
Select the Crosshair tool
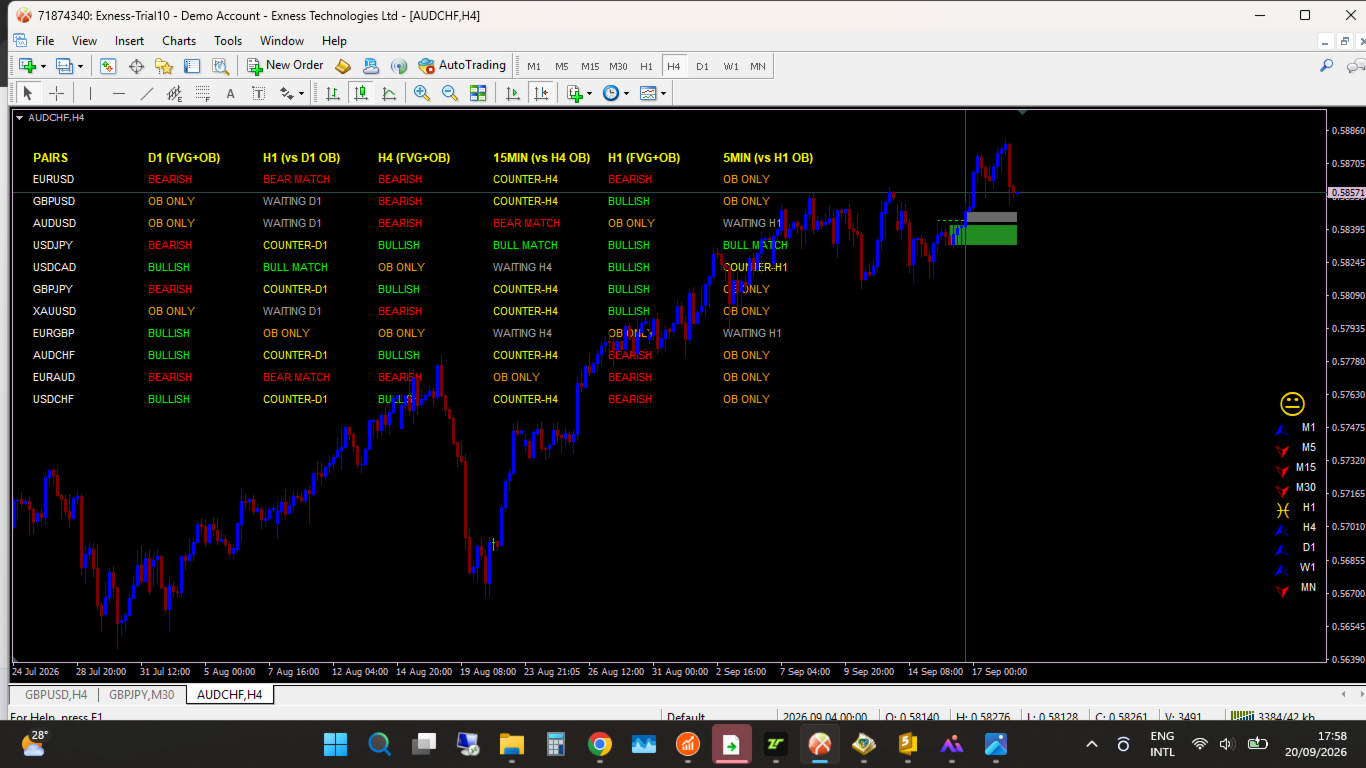(57, 93)
